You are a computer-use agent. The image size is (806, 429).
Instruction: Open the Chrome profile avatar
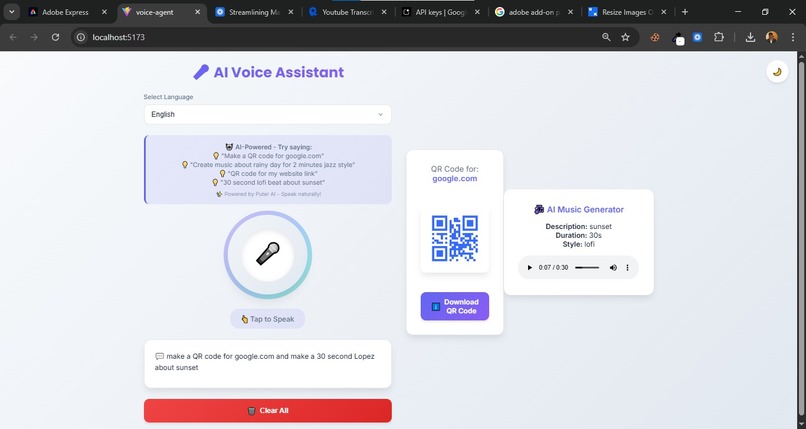click(x=771, y=37)
